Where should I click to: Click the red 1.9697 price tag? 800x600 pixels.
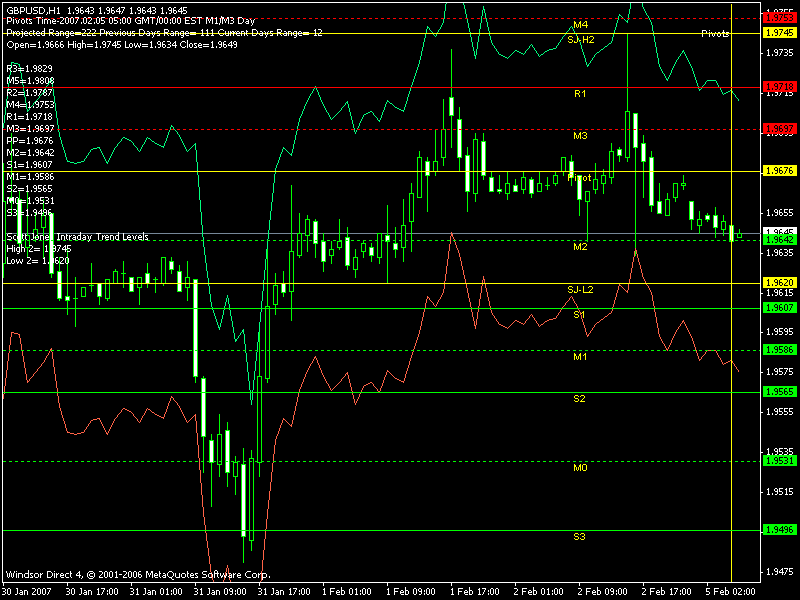tap(778, 129)
